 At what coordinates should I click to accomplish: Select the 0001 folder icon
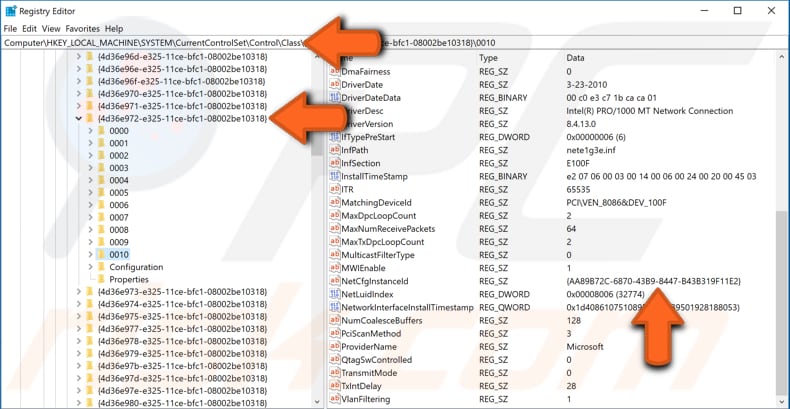pyautogui.click(x=101, y=143)
